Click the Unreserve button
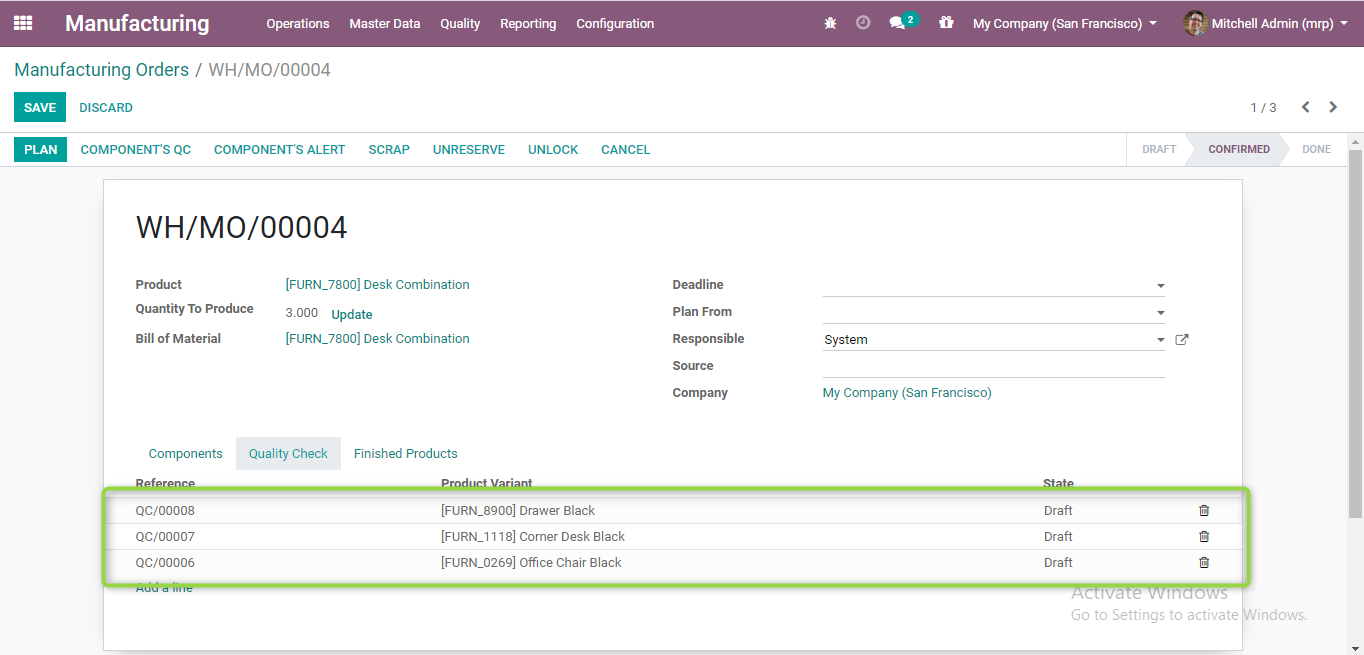1364x655 pixels. pos(469,149)
